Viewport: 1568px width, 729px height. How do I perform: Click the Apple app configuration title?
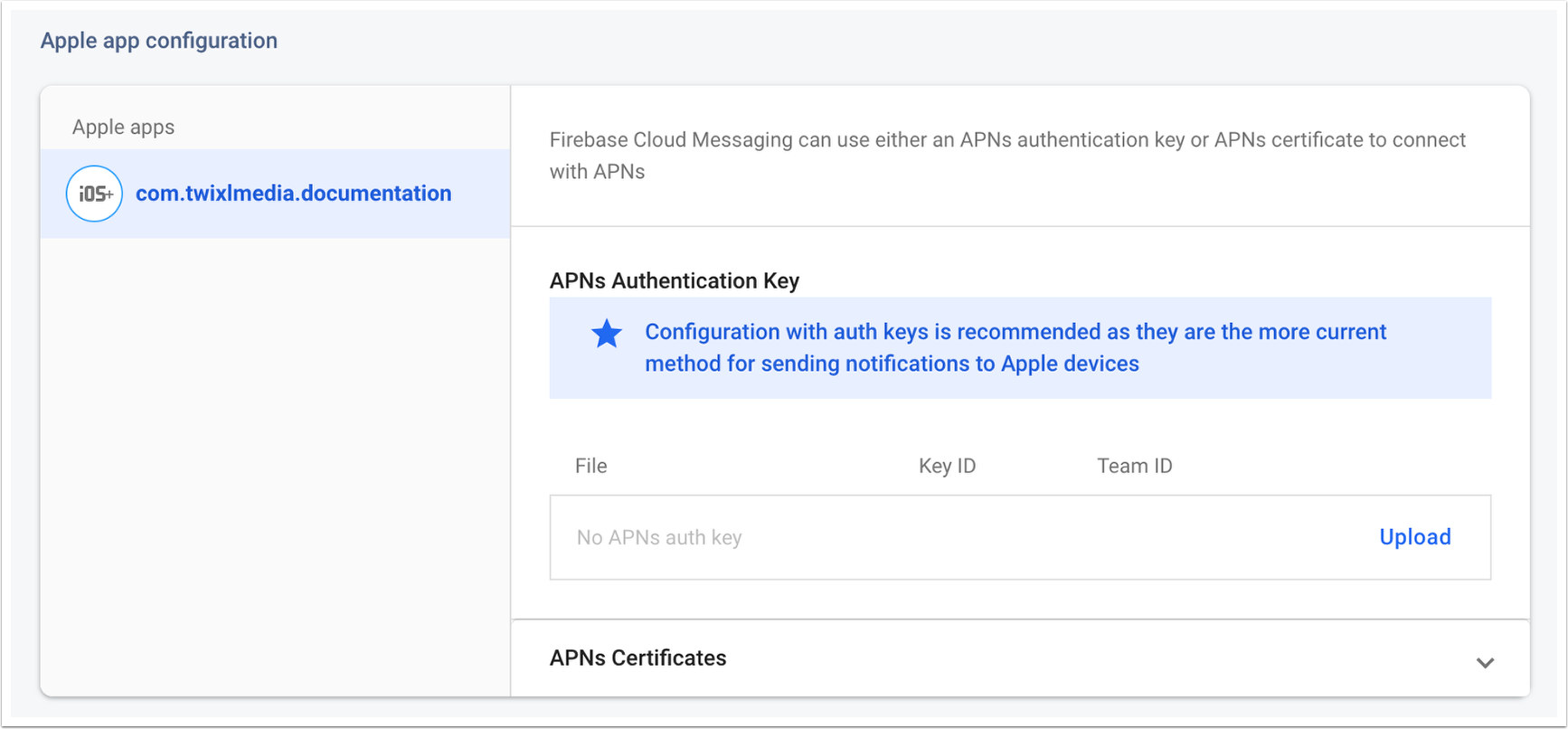click(159, 41)
